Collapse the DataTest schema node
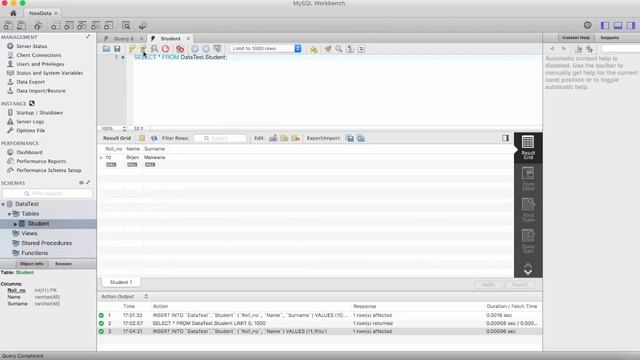This screenshot has width=640, height=360. coord(3,204)
